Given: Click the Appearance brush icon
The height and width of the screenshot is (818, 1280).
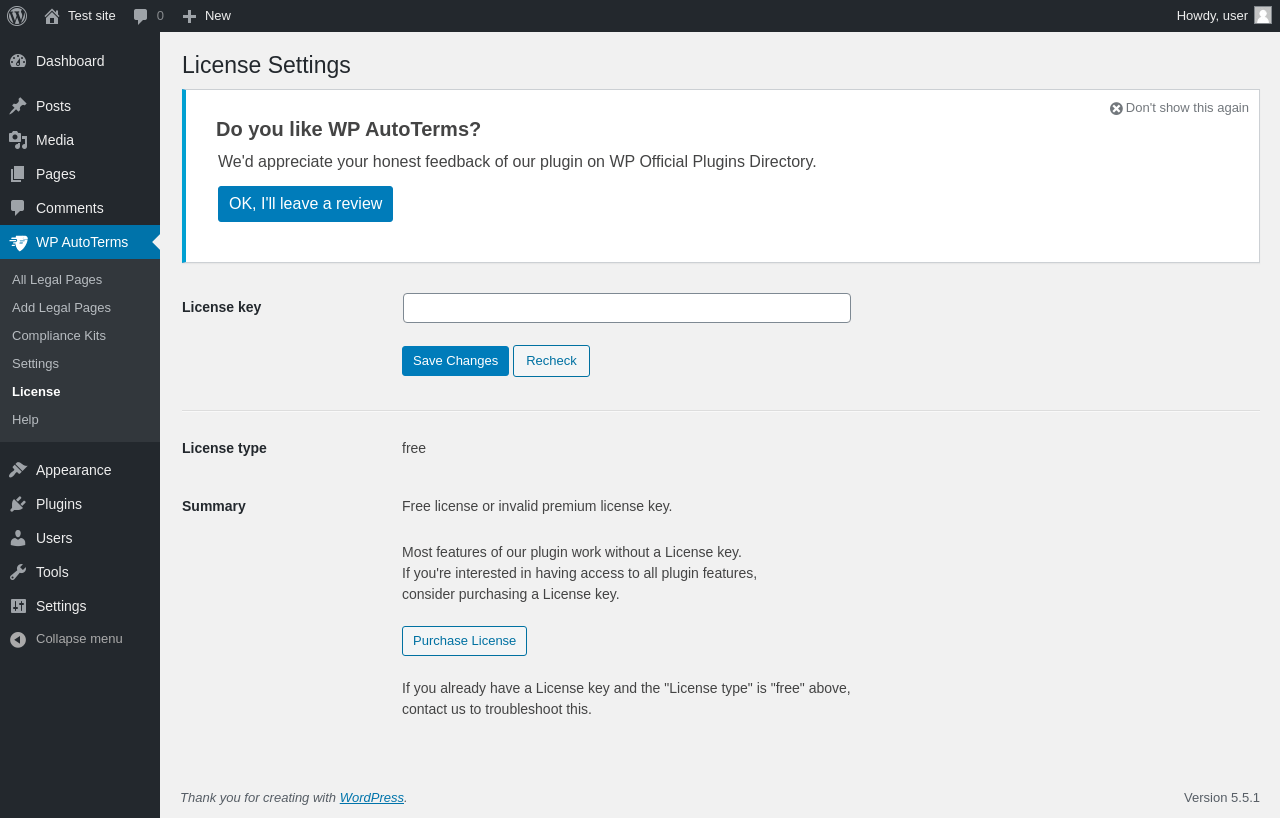Looking at the screenshot, I should (x=18, y=470).
